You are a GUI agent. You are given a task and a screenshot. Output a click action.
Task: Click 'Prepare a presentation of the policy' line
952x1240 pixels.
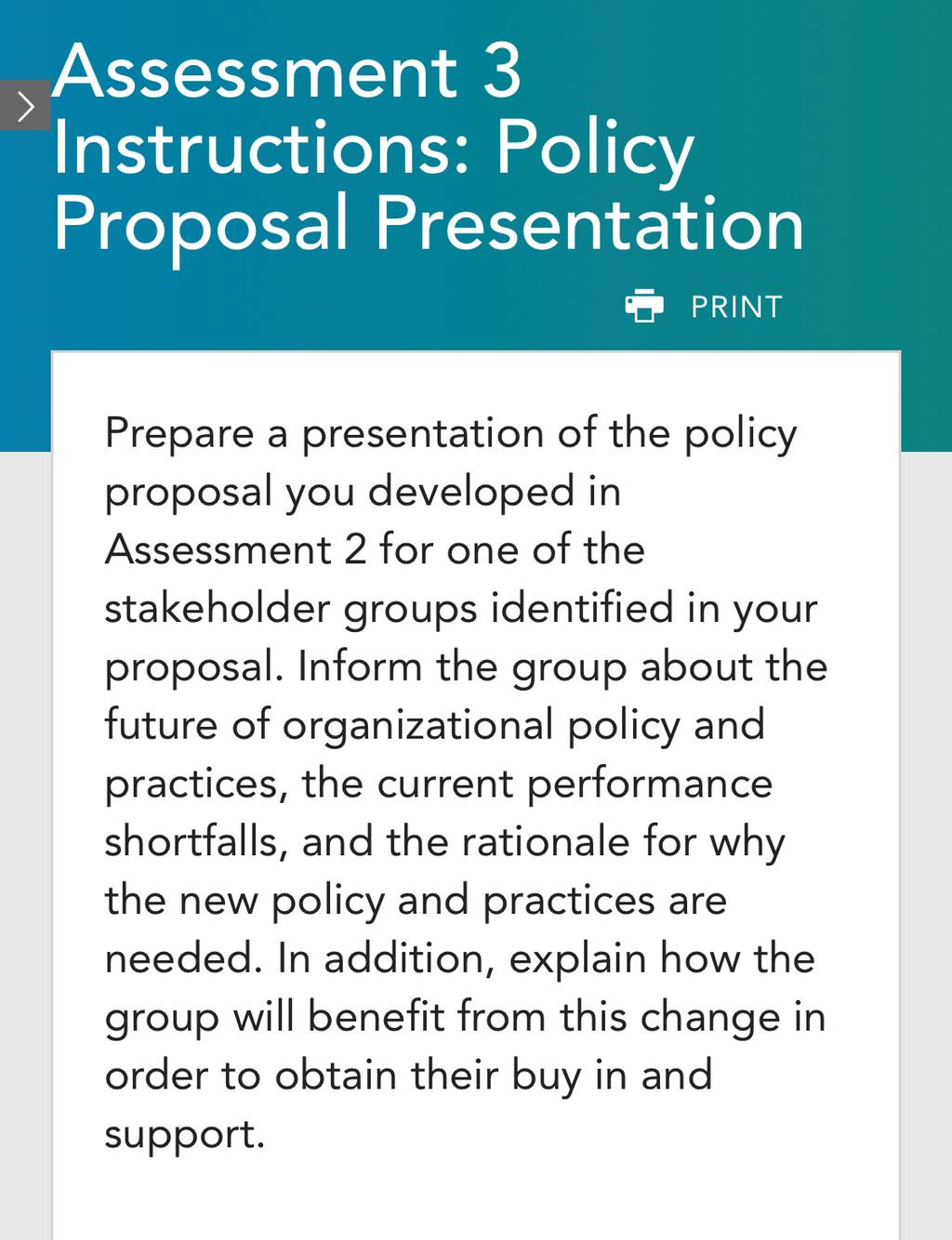(x=451, y=434)
